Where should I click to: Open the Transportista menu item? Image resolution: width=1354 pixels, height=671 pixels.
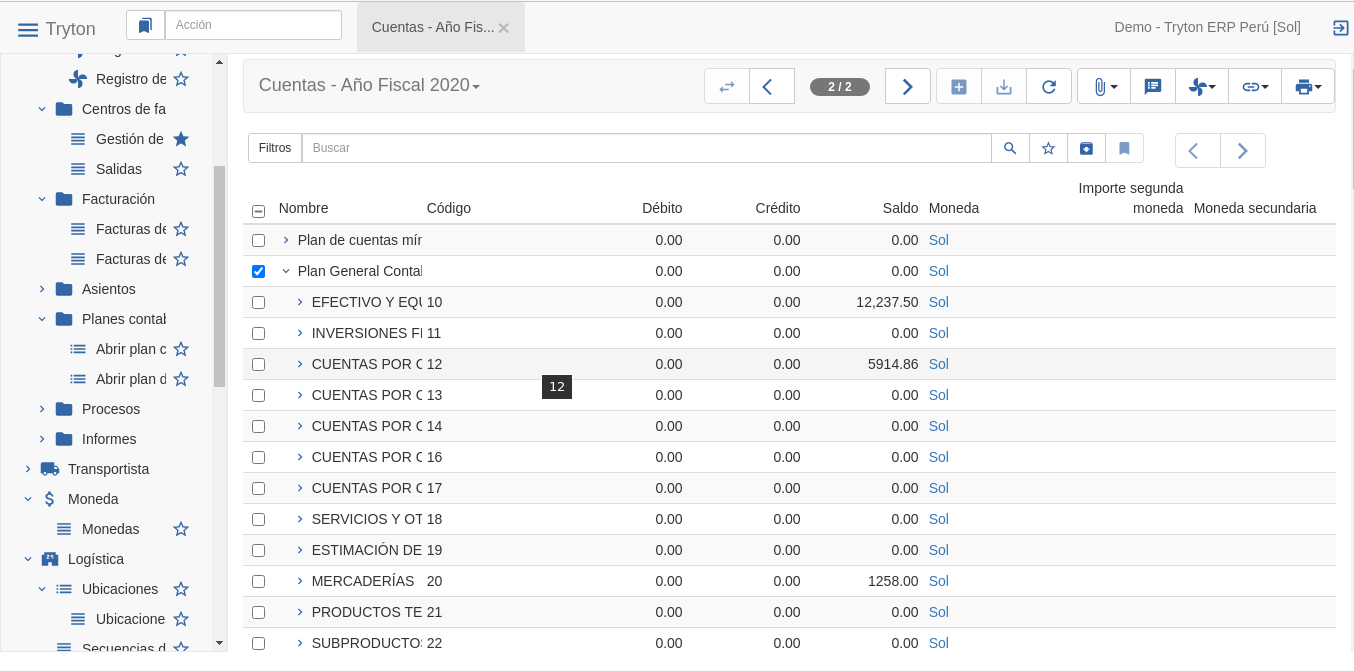tap(108, 469)
